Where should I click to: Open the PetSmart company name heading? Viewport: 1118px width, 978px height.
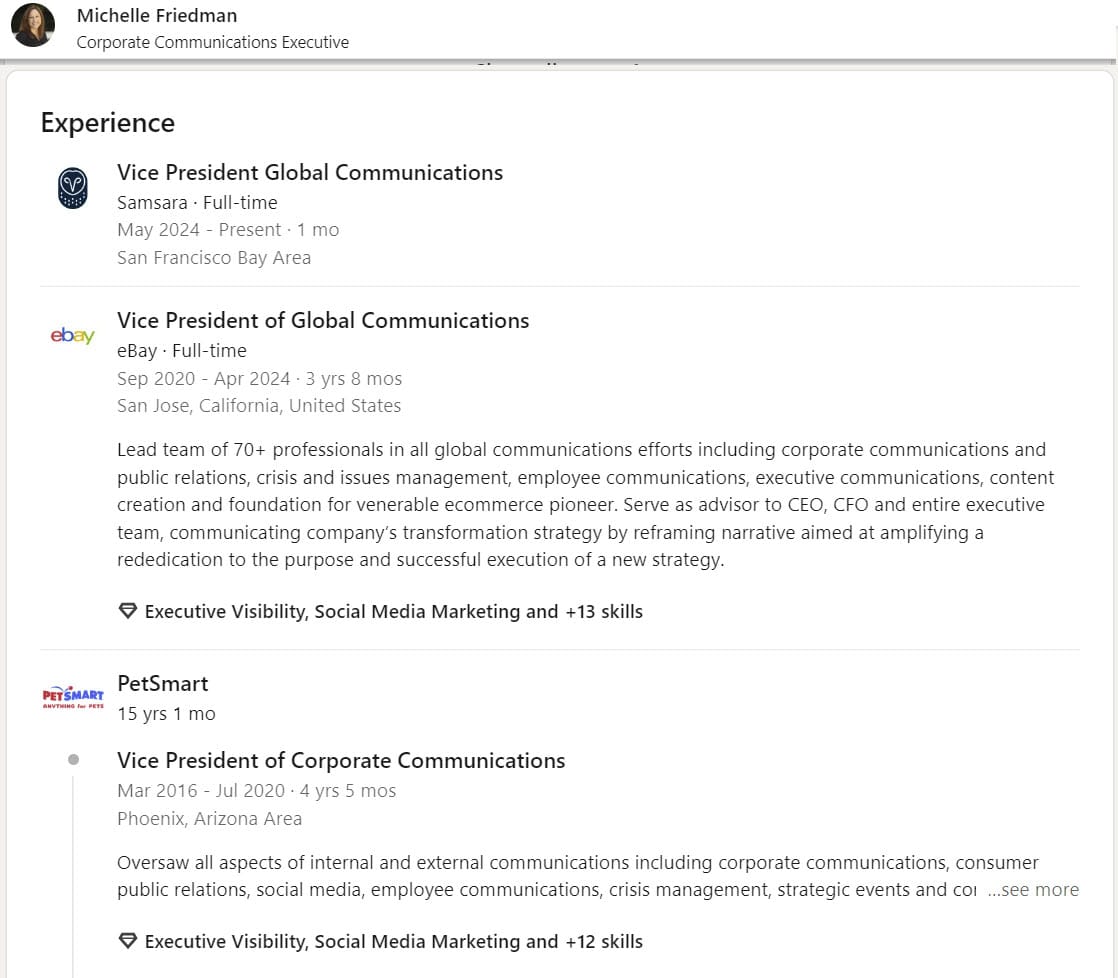[162, 683]
